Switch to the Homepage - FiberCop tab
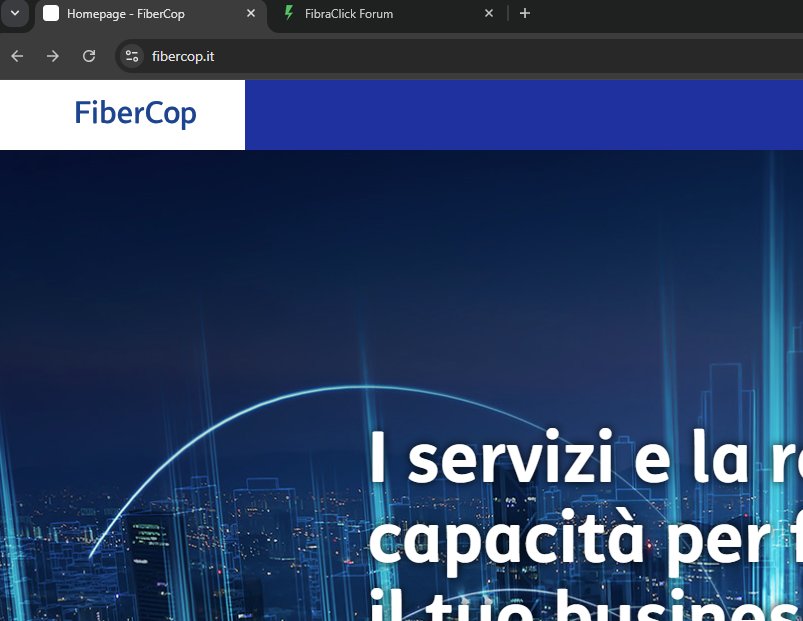The image size is (803, 621). coord(150,14)
